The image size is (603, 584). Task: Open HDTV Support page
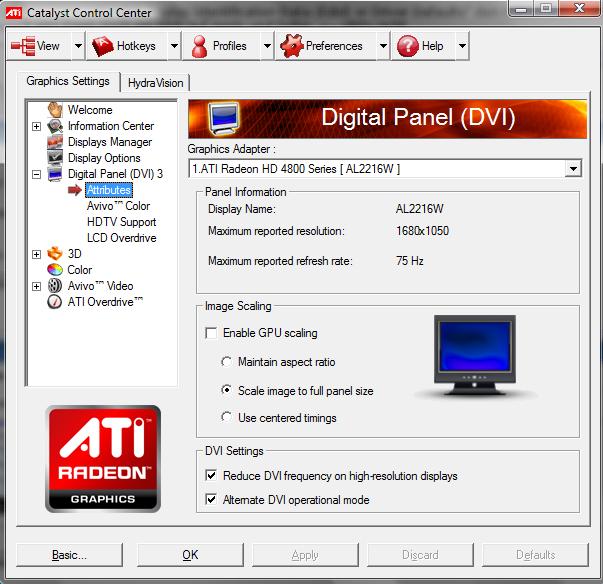(x=122, y=222)
